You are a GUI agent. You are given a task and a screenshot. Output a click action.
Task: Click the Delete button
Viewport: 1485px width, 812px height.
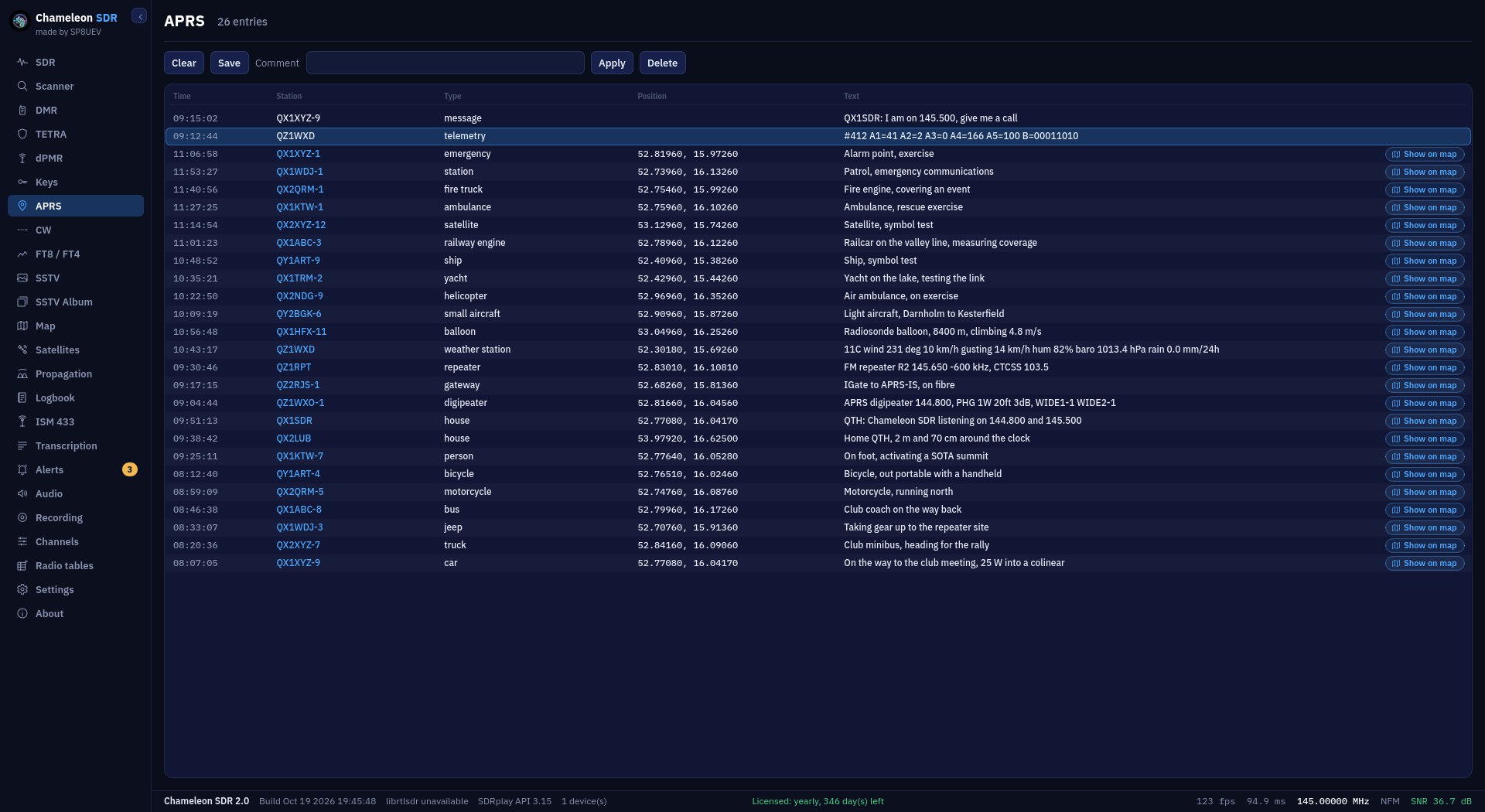point(662,63)
